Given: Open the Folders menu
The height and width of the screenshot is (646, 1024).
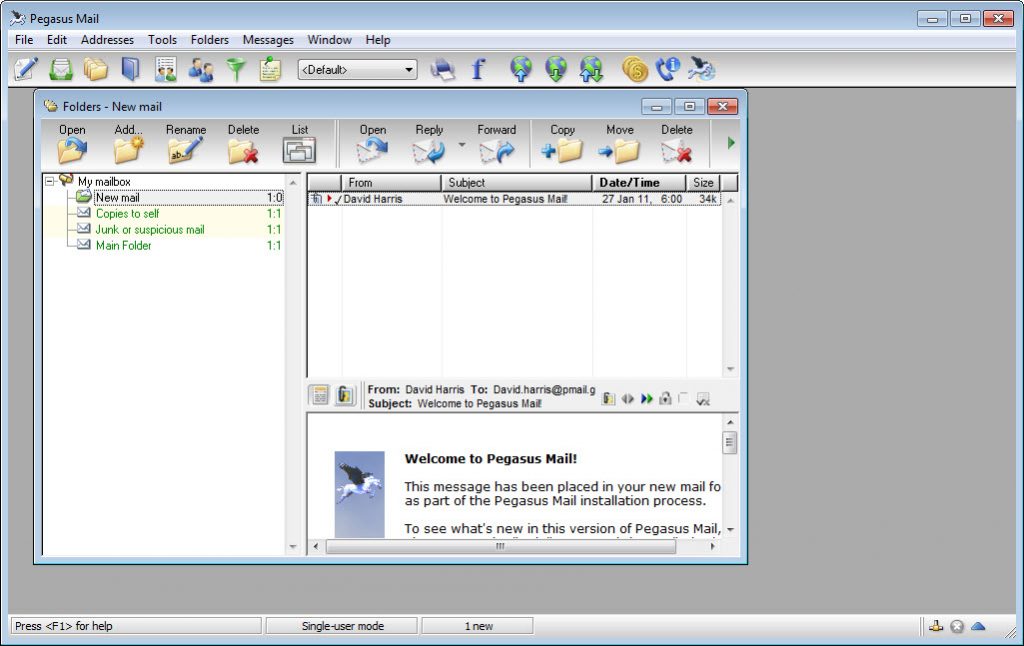Looking at the screenshot, I should click(210, 40).
